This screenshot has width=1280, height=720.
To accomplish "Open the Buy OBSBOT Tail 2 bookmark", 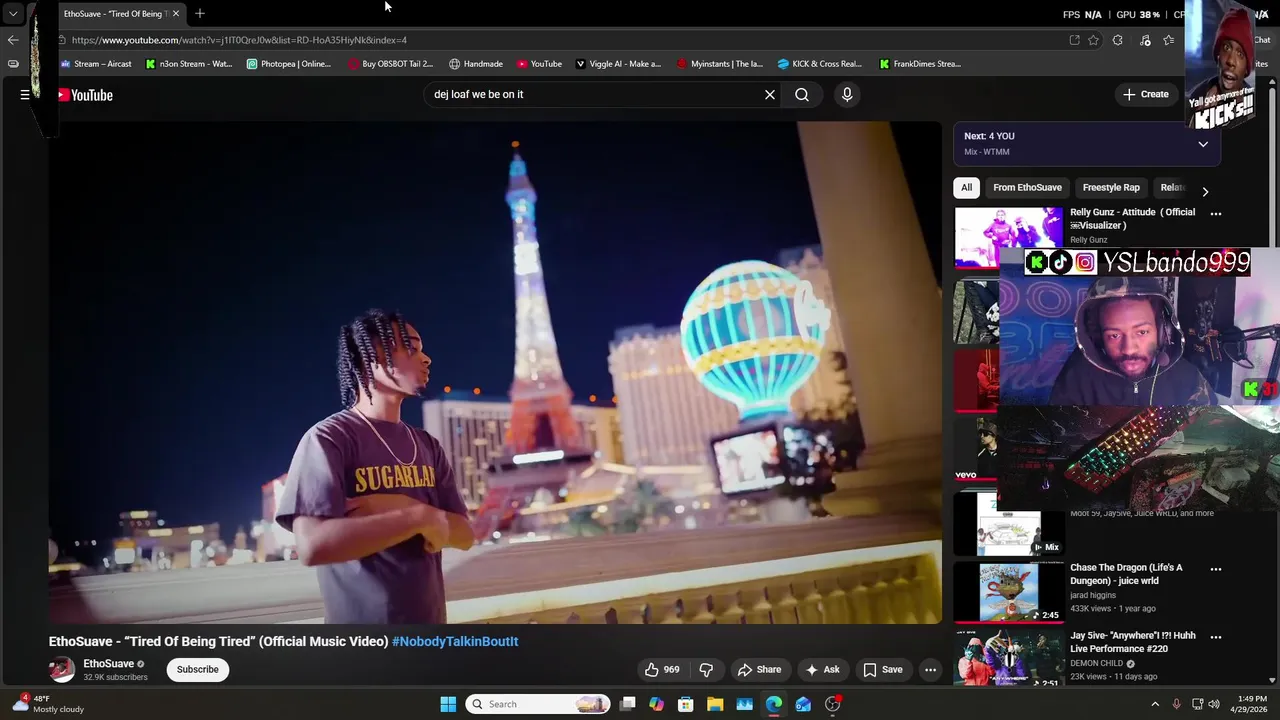I will [390, 64].
